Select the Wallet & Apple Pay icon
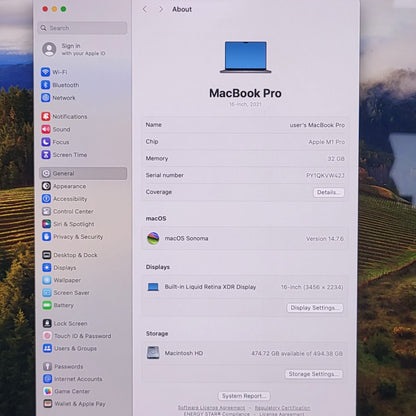416x416 pixels. point(48,404)
